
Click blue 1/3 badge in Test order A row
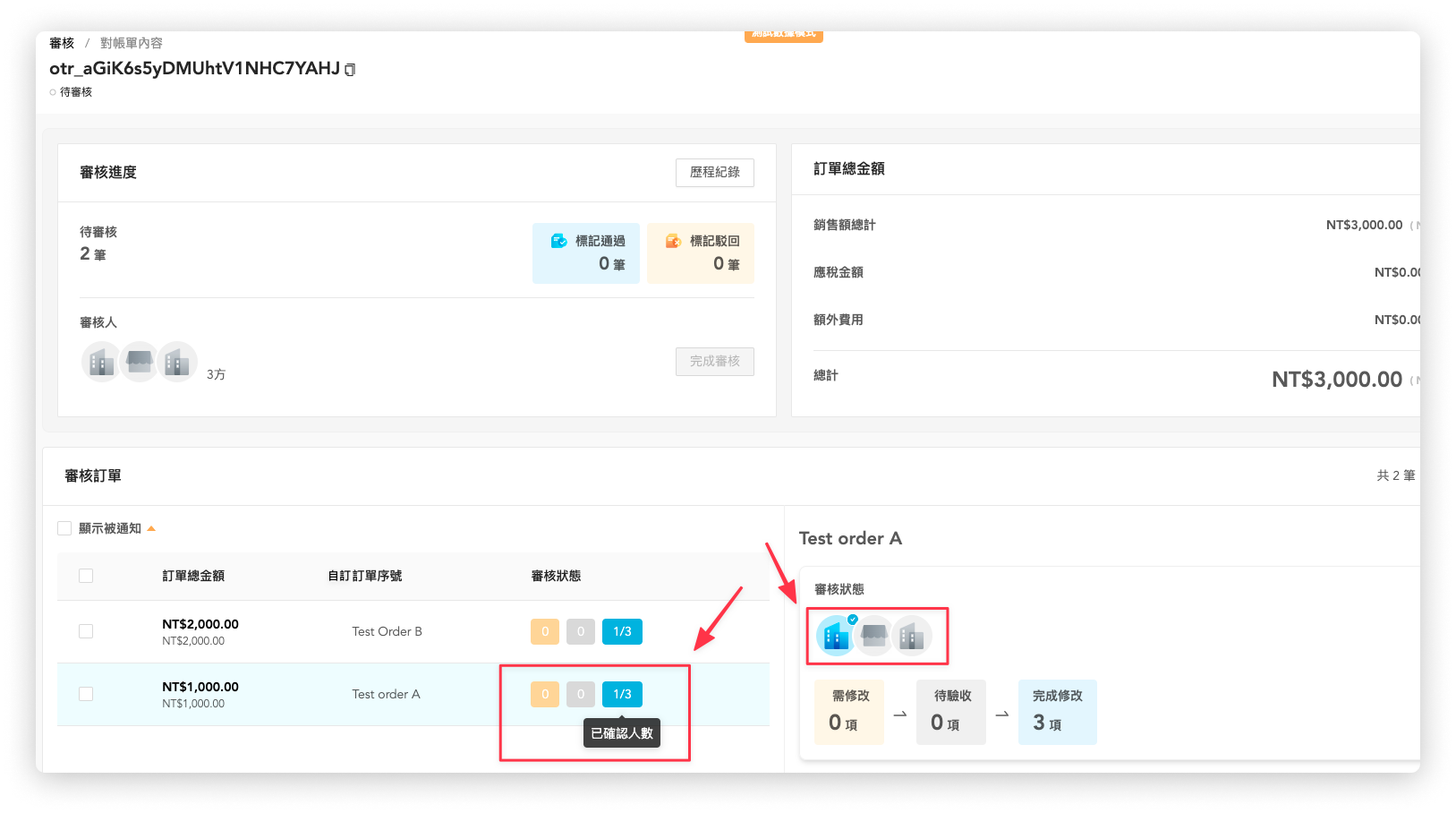point(622,694)
